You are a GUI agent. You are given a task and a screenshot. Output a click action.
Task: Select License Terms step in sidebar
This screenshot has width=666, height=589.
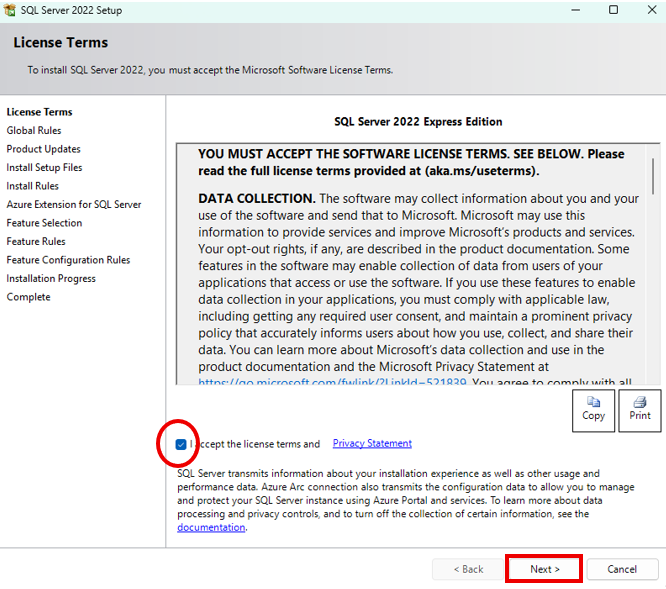click(x=40, y=112)
